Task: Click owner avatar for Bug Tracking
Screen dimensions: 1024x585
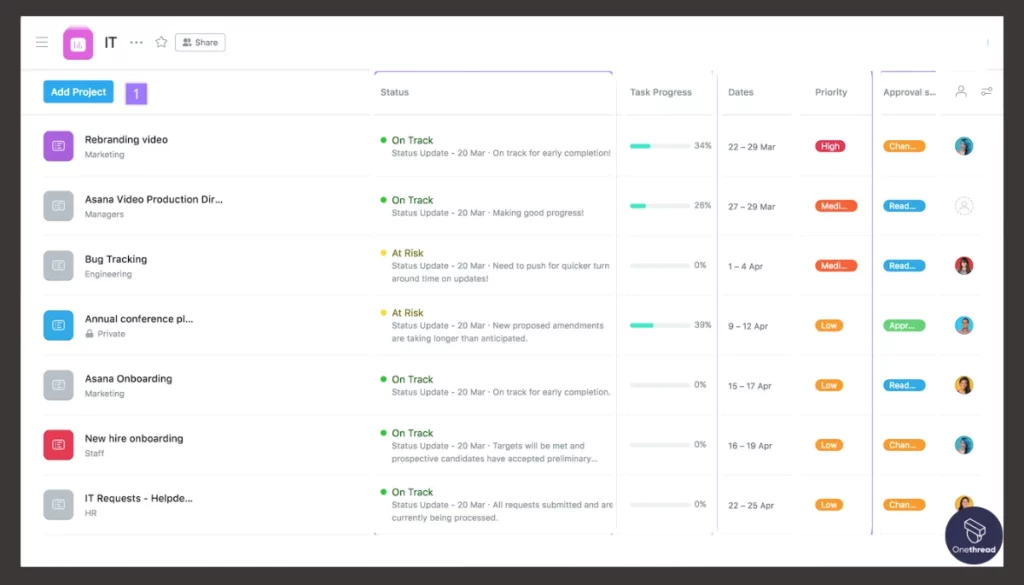Action: pyautogui.click(x=964, y=266)
